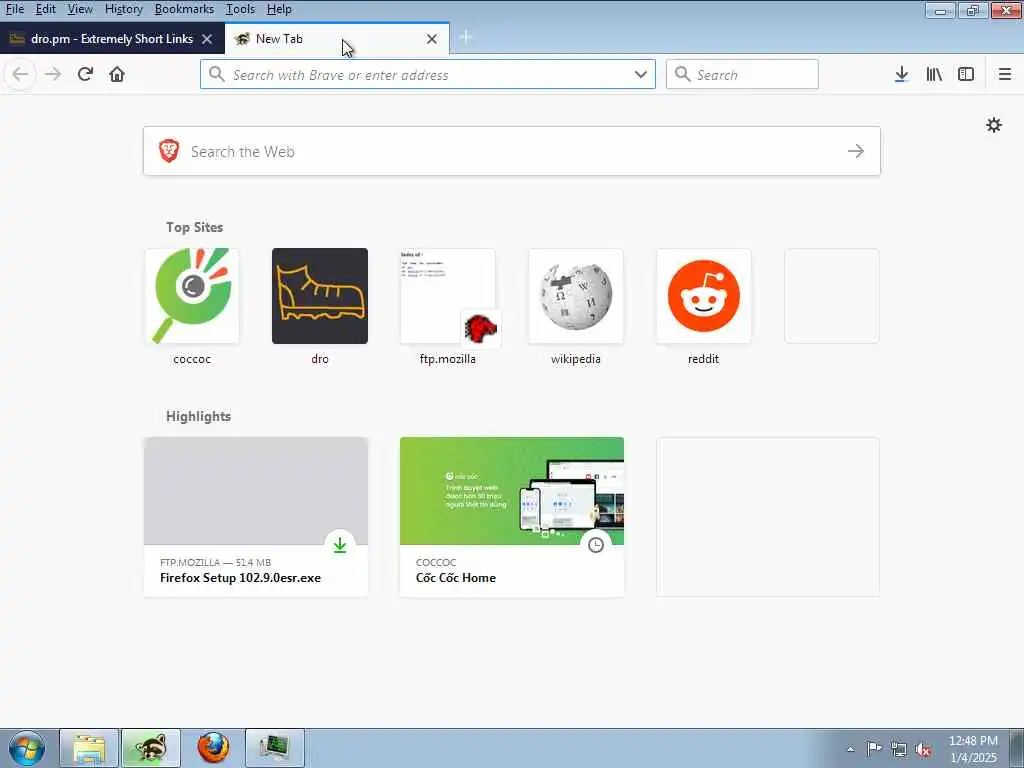
Task: Open the Tools menu
Action: click(240, 9)
